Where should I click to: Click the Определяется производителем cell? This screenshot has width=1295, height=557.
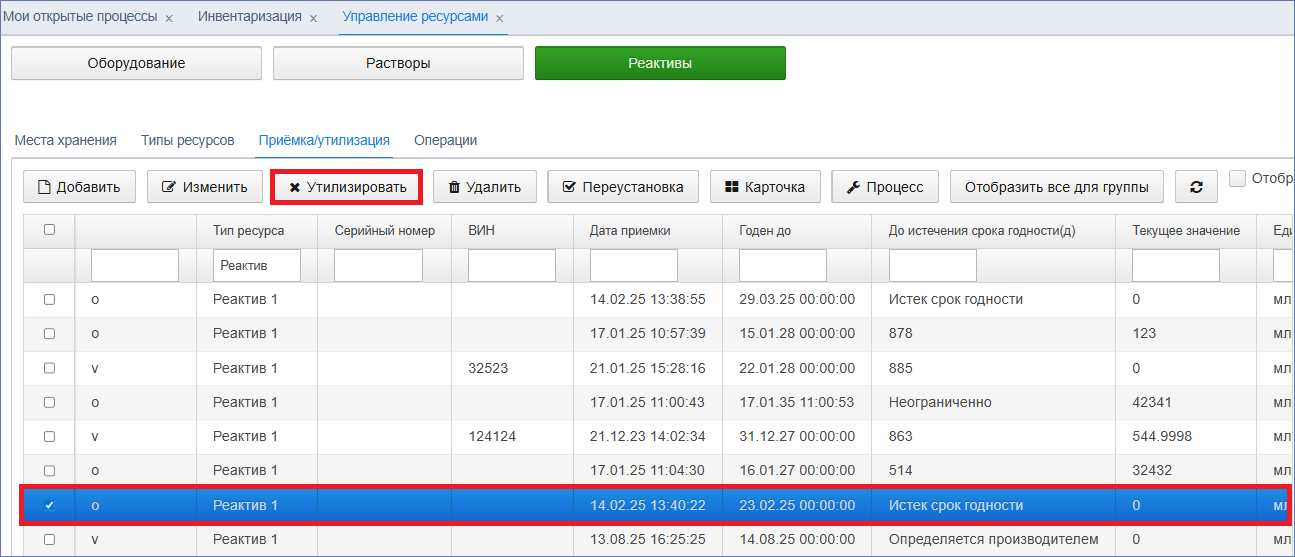coord(994,539)
